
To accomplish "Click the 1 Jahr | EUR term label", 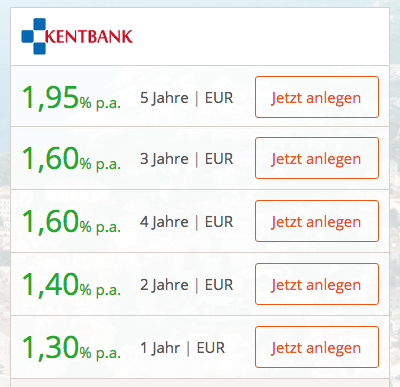I will pos(182,348).
